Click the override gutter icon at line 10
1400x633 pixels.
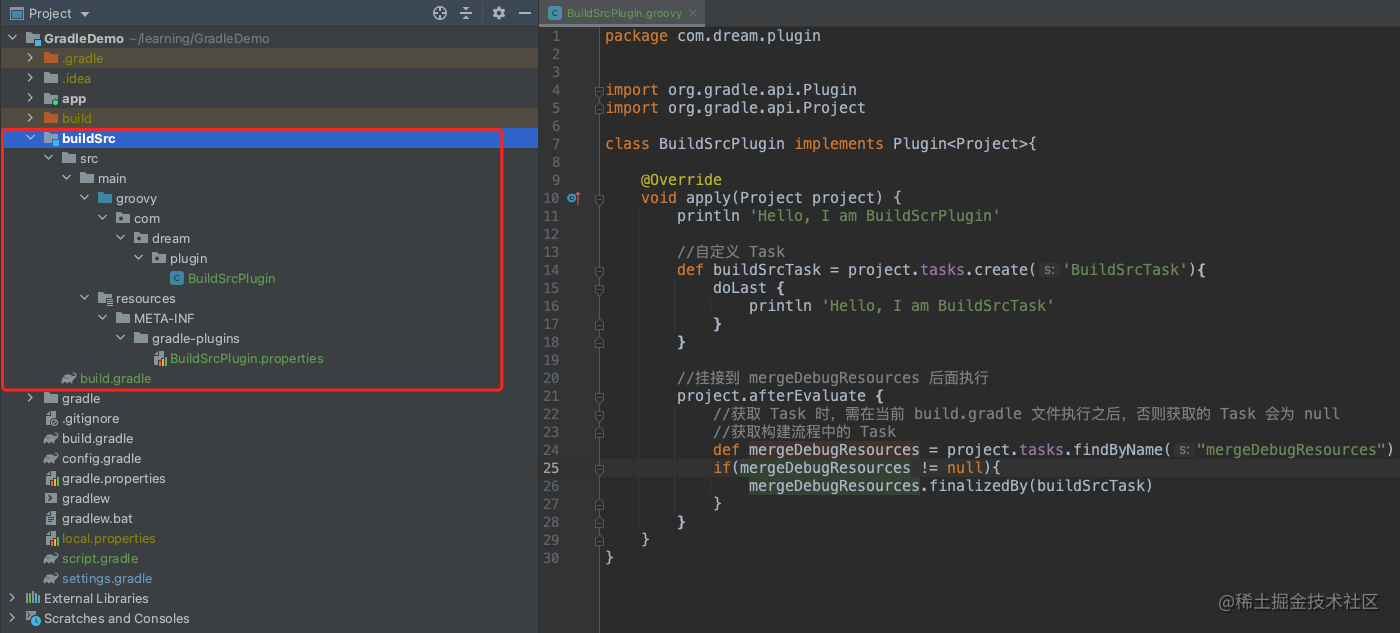573,198
